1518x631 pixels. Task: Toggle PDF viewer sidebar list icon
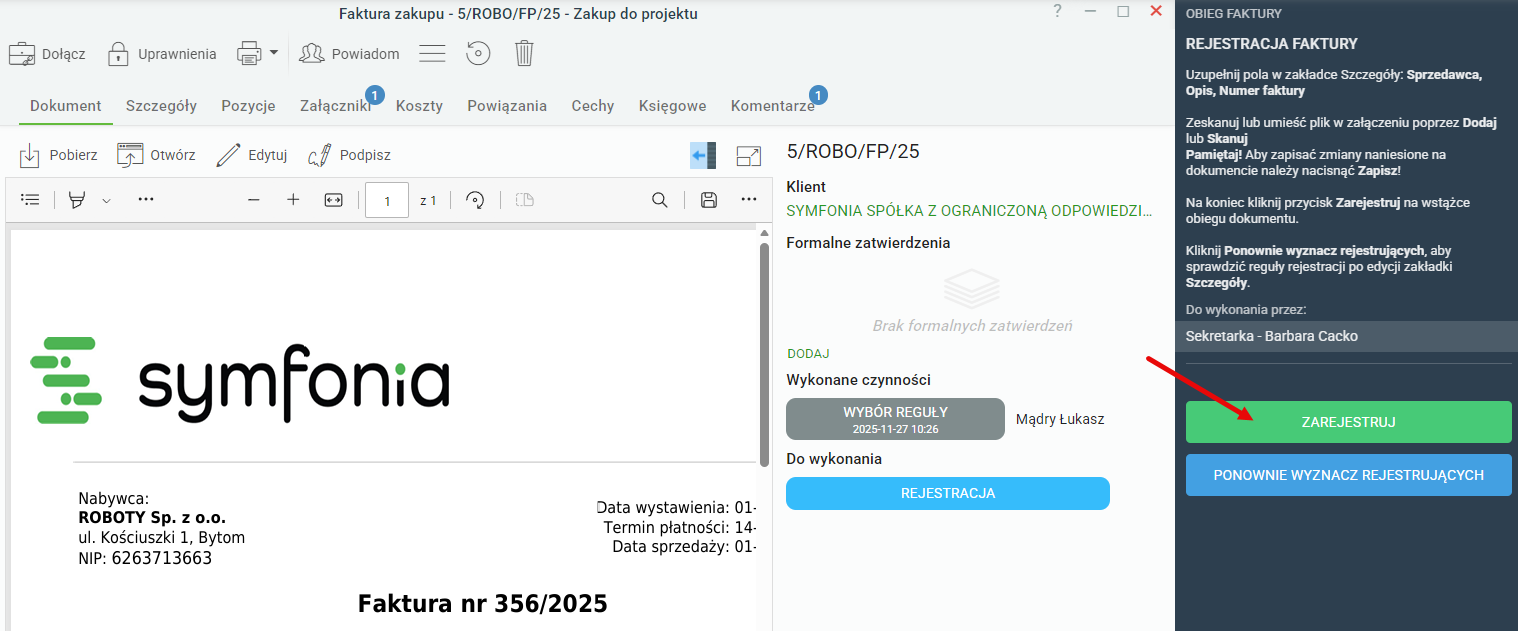31,200
